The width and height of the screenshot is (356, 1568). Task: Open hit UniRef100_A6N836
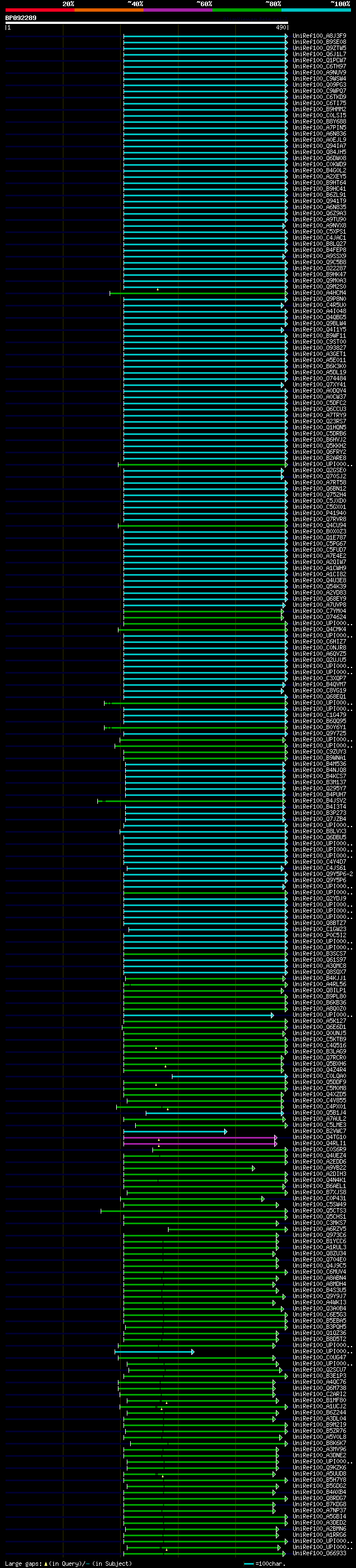point(319,134)
